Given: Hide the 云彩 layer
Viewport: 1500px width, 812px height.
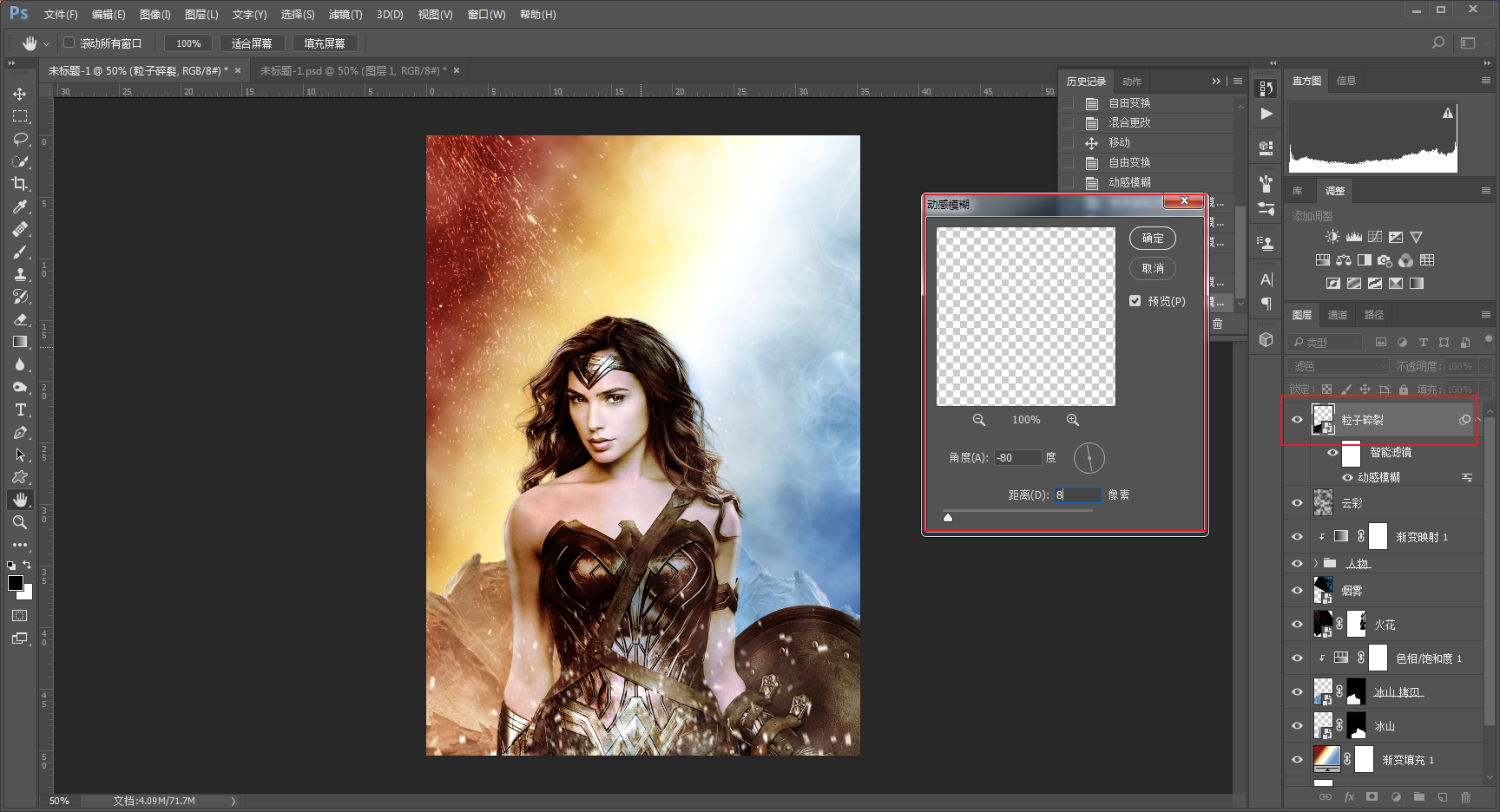Looking at the screenshot, I should 1297,503.
